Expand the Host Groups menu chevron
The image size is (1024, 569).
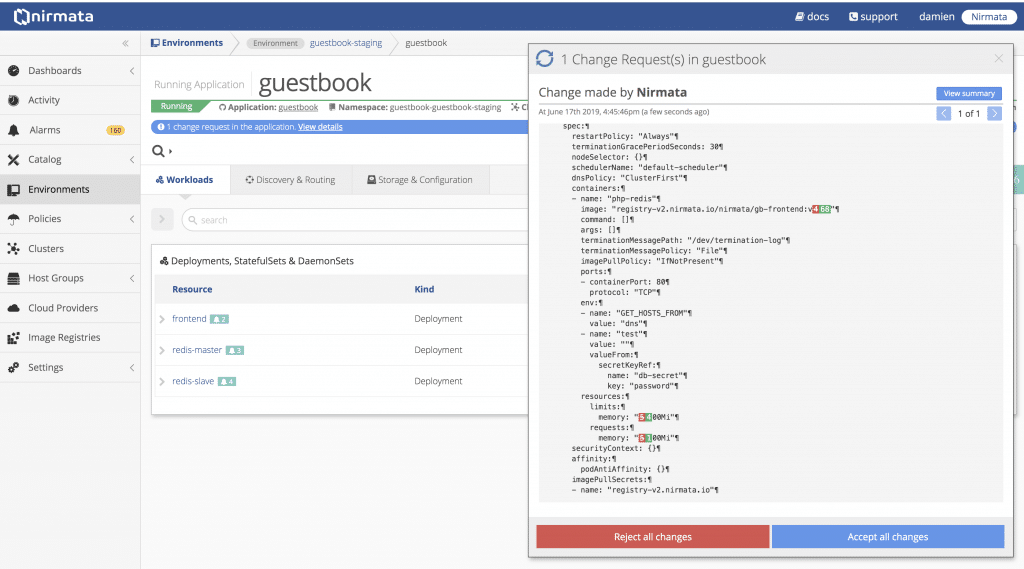(x=132, y=278)
